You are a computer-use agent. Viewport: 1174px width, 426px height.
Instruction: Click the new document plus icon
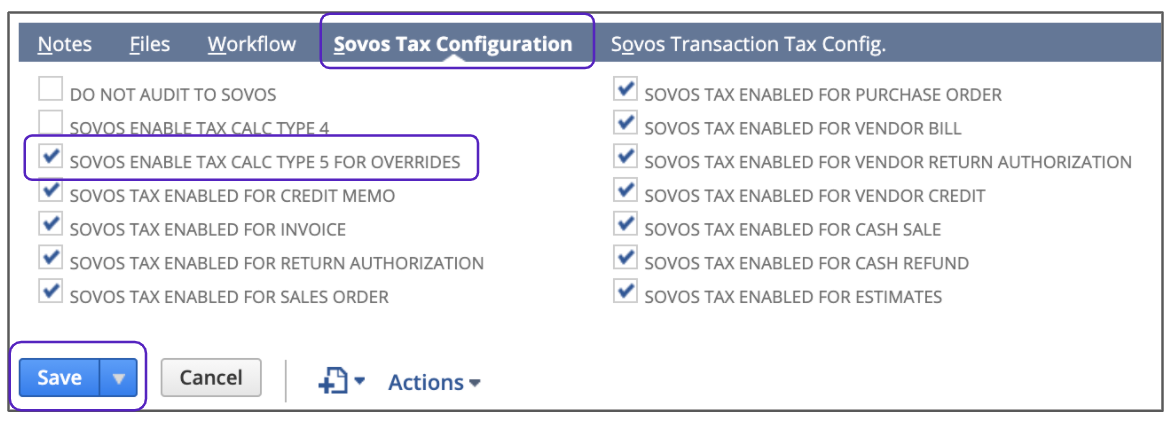pos(335,381)
